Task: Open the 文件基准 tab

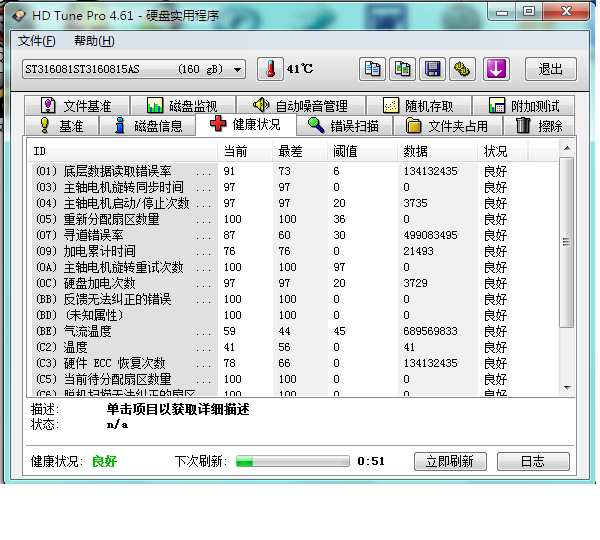Action: point(77,106)
